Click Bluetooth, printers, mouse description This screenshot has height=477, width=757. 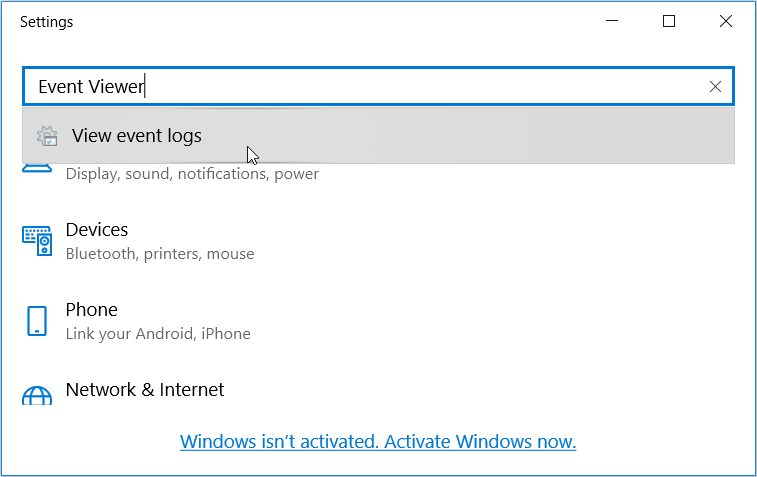tap(160, 254)
